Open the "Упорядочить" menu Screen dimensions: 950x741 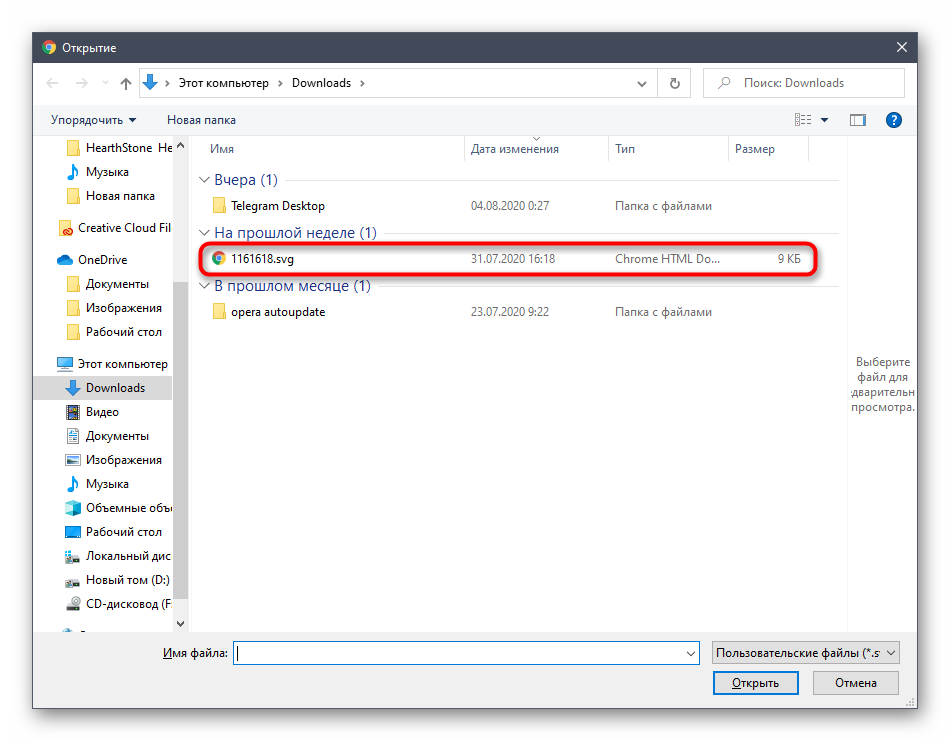[x=93, y=120]
